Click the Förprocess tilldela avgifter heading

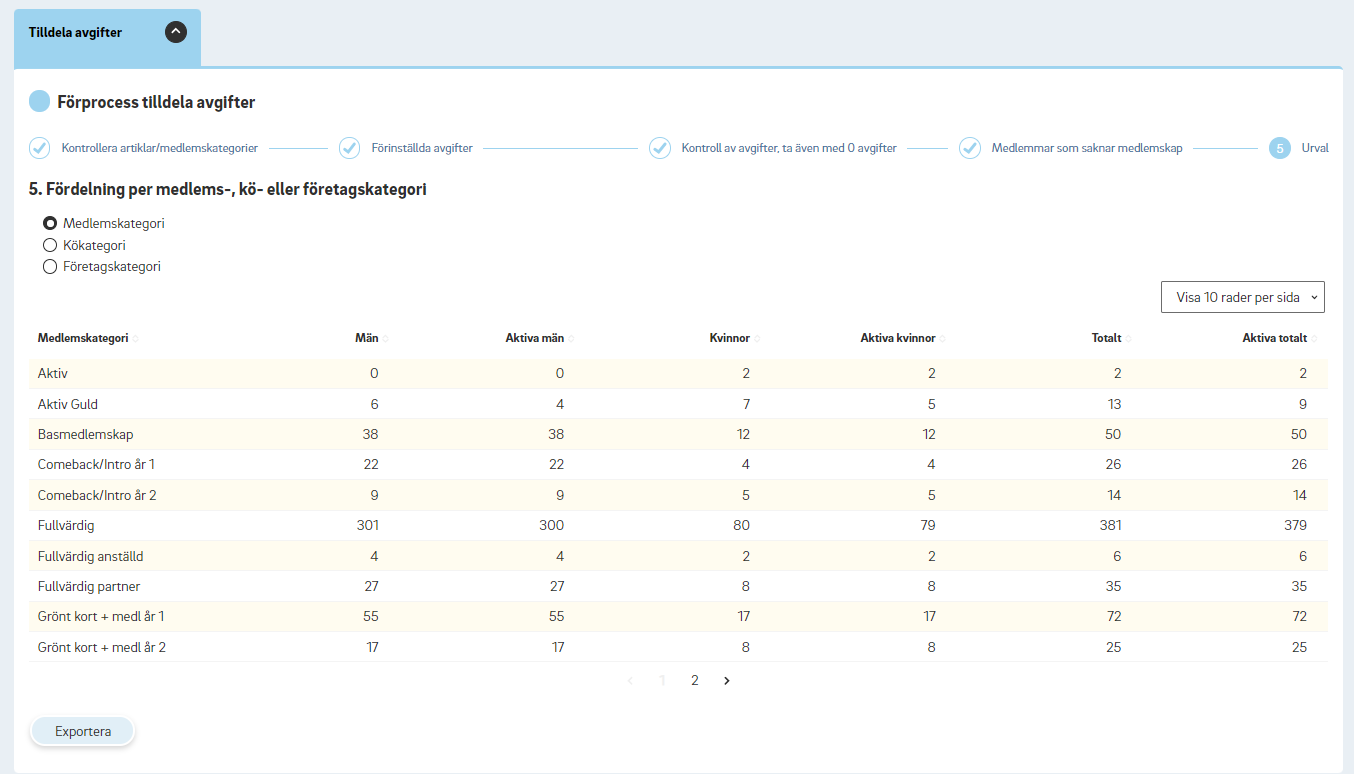click(x=156, y=102)
